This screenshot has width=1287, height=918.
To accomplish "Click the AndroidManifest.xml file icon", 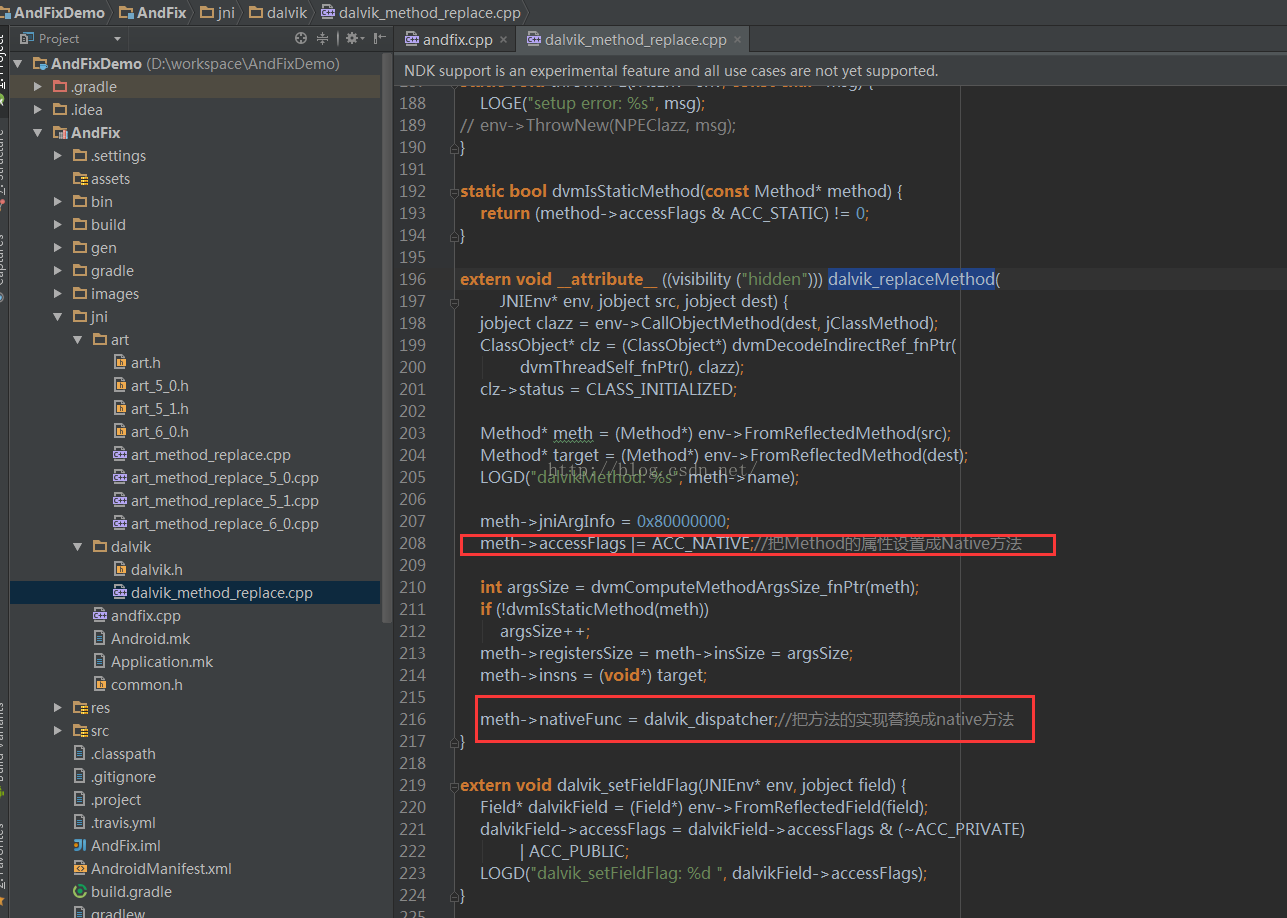I will coord(80,869).
